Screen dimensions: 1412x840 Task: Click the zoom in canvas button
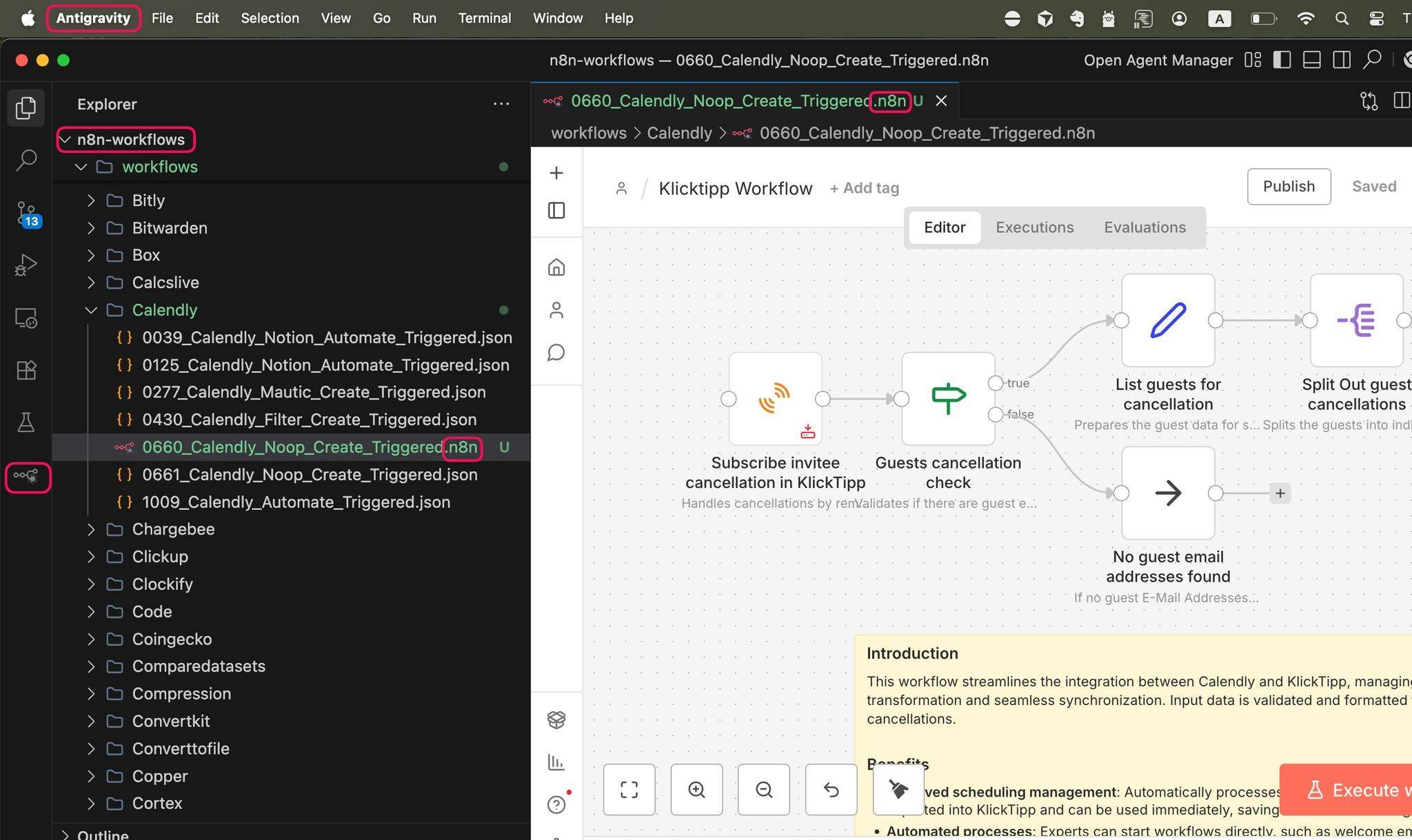coord(696,790)
